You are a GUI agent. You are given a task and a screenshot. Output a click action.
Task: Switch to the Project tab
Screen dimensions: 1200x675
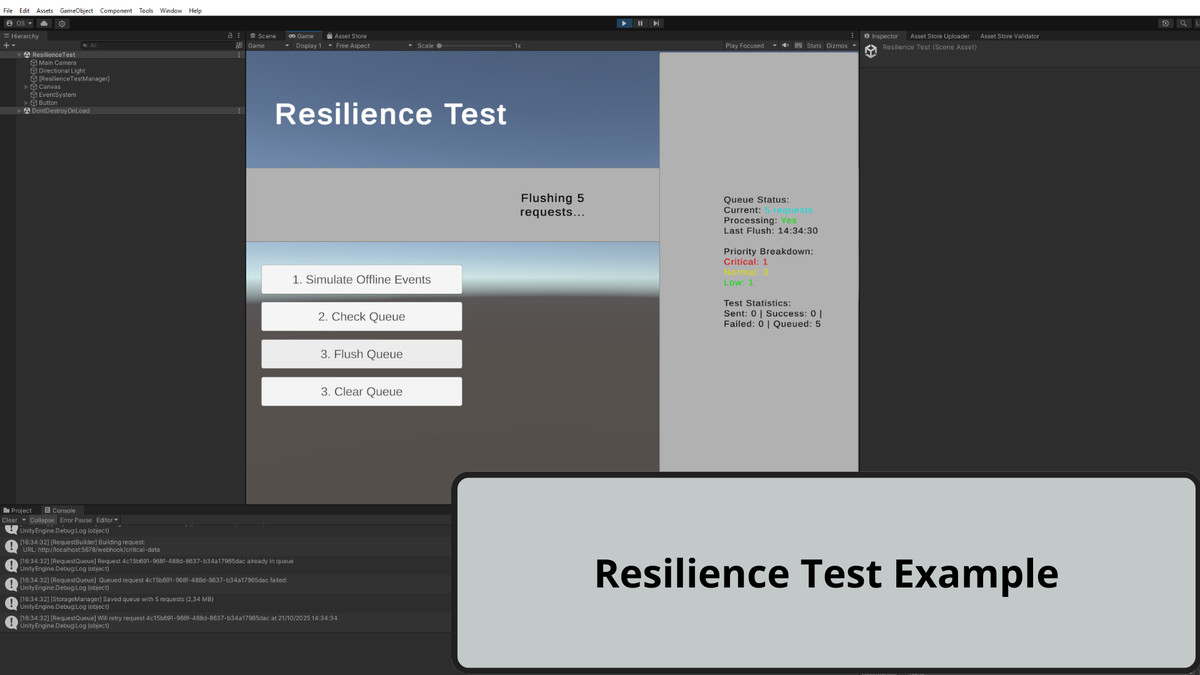[18, 510]
